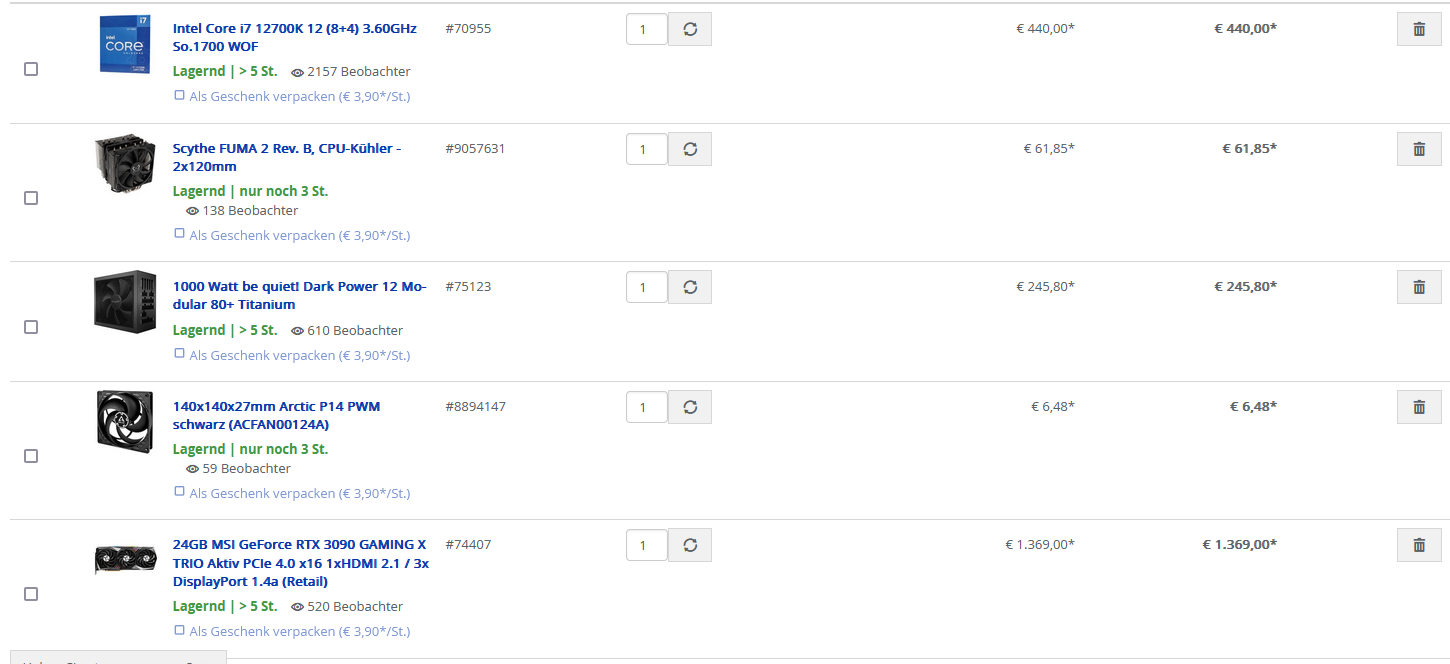Click trash icon for be quiet! Dark Power 12
Viewport: 1450px width, 664px height.
(x=1418, y=287)
